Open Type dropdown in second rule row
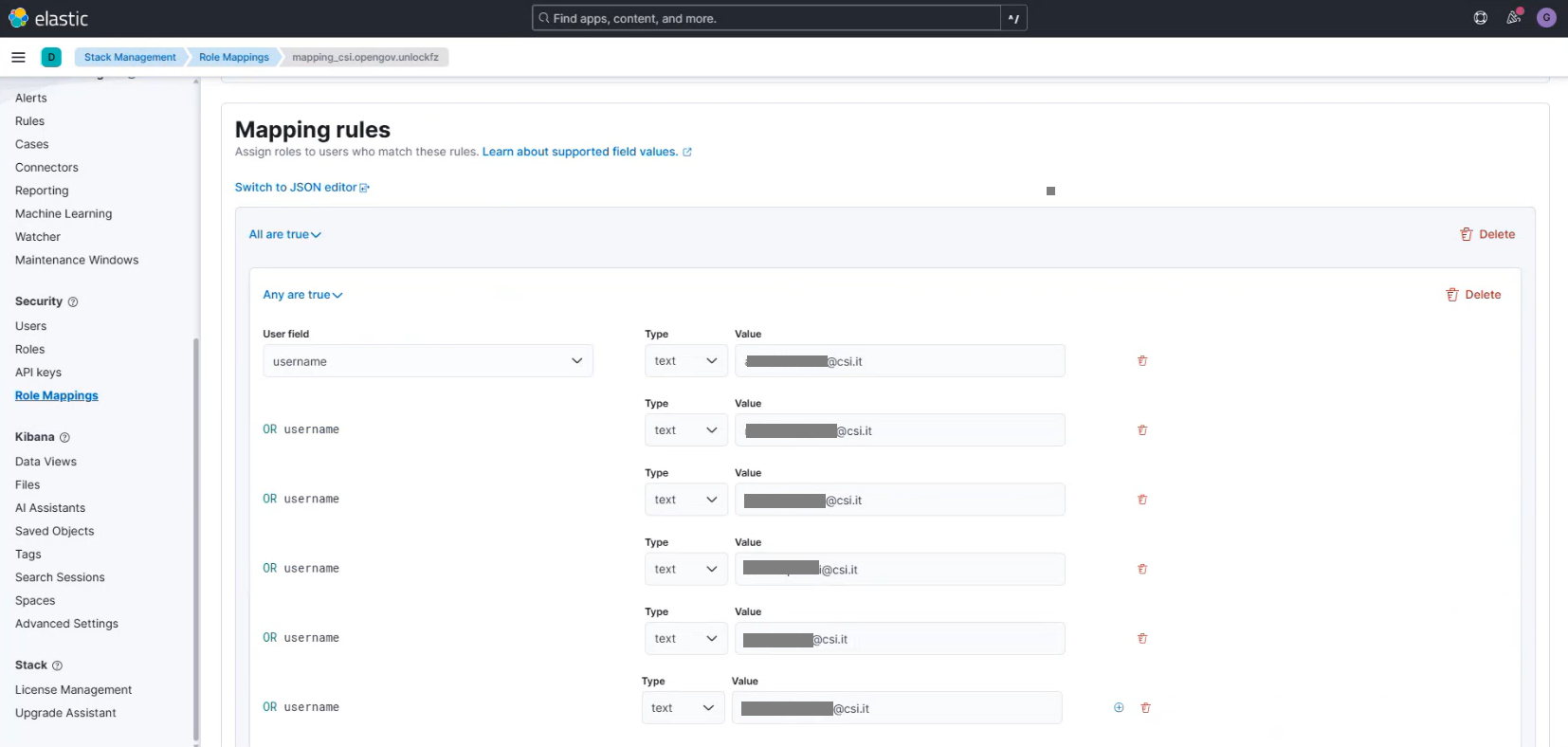1568x747 pixels. point(686,430)
